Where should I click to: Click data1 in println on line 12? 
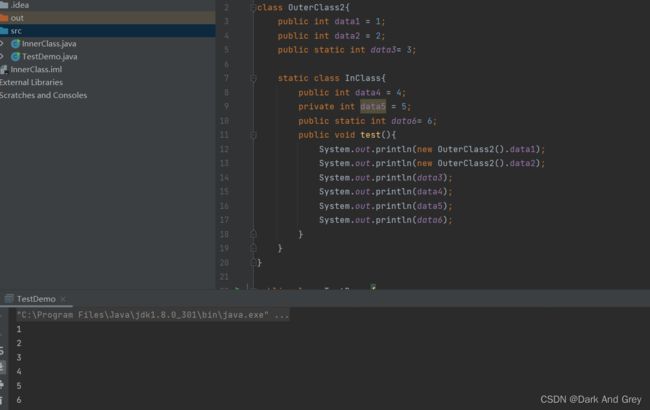pyautogui.click(x=522, y=149)
